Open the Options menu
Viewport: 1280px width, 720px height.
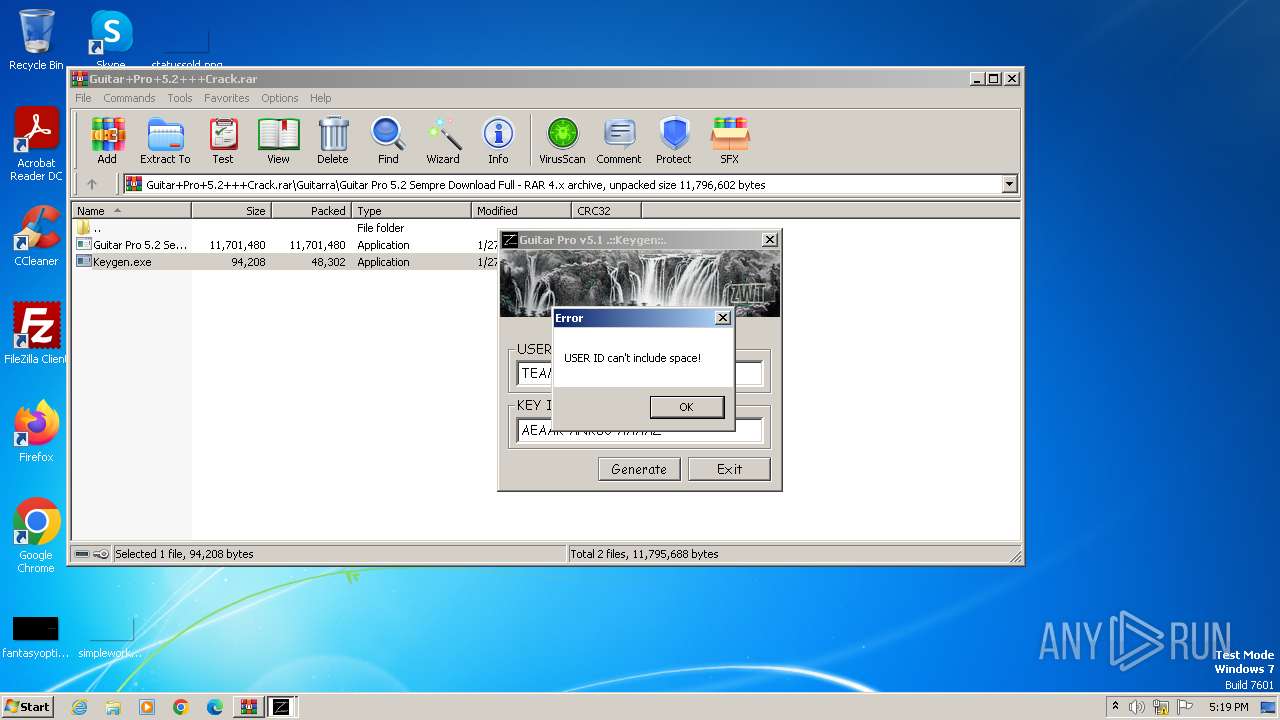pyautogui.click(x=280, y=98)
